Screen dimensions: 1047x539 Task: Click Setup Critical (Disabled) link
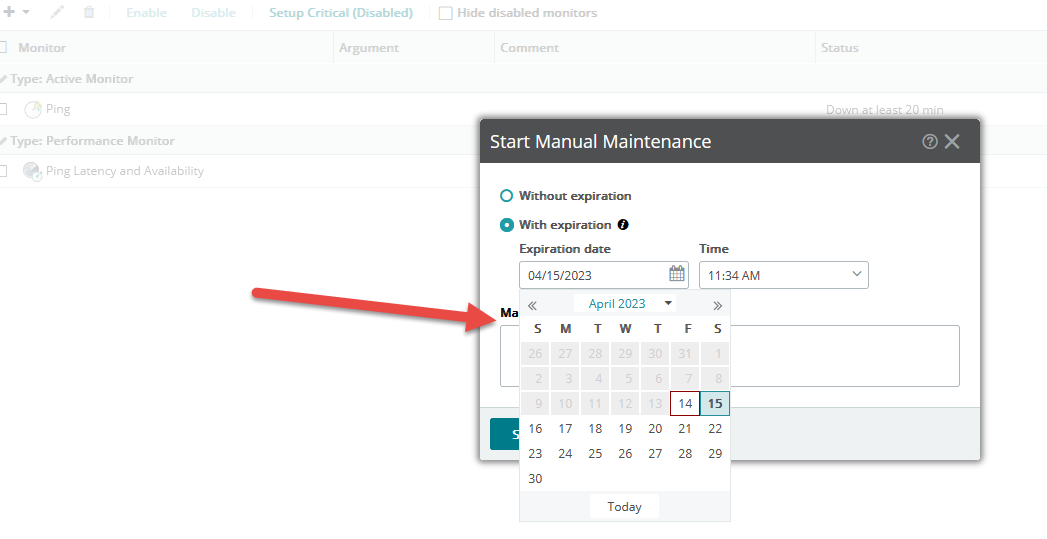(x=341, y=13)
